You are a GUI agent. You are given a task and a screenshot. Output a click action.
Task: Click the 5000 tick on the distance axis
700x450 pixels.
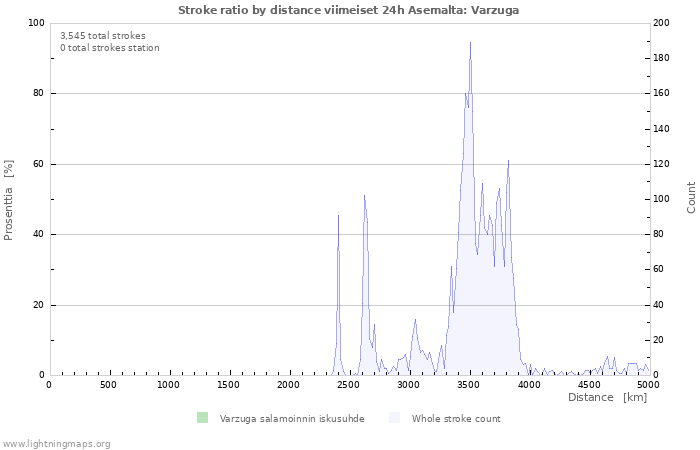tap(648, 385)
